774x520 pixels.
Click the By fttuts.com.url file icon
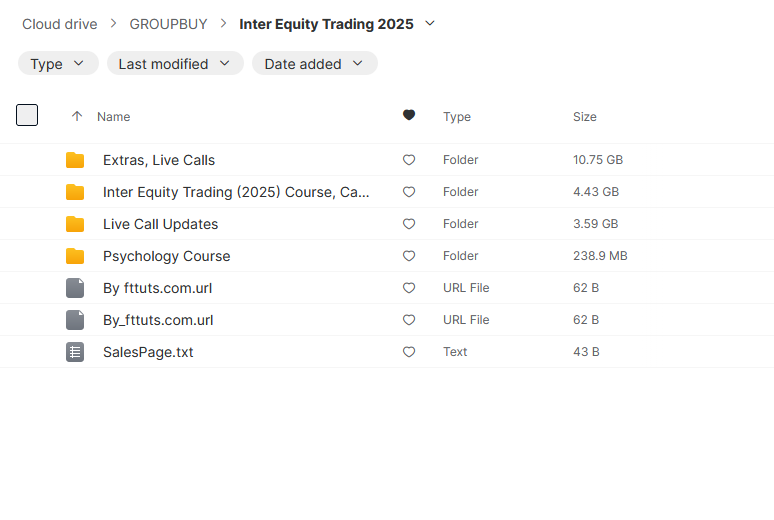75,288
